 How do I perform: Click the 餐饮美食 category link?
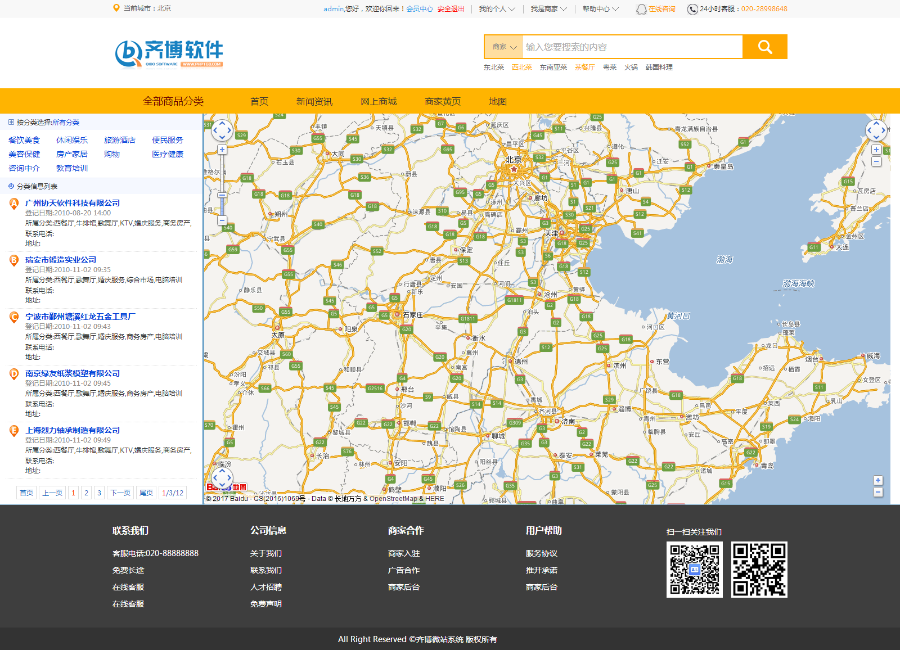point(24,140)
